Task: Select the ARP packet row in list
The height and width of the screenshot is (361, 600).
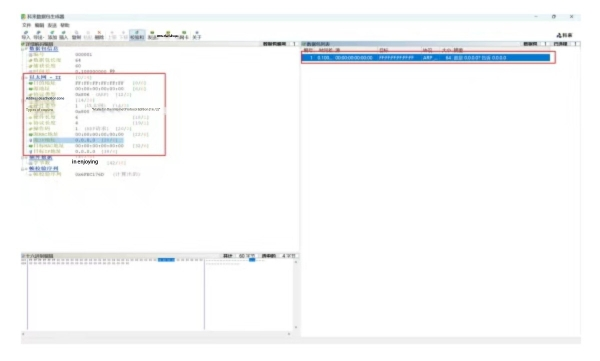Action: coord(427,58)
